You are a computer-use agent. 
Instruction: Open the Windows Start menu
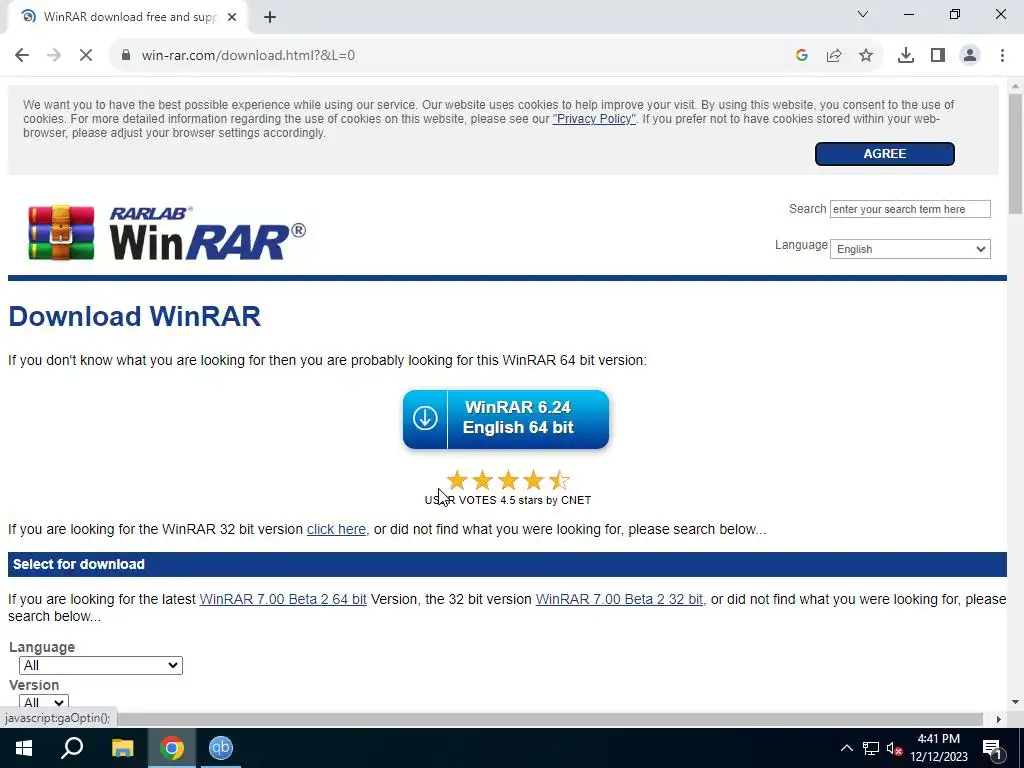point(24,748)
